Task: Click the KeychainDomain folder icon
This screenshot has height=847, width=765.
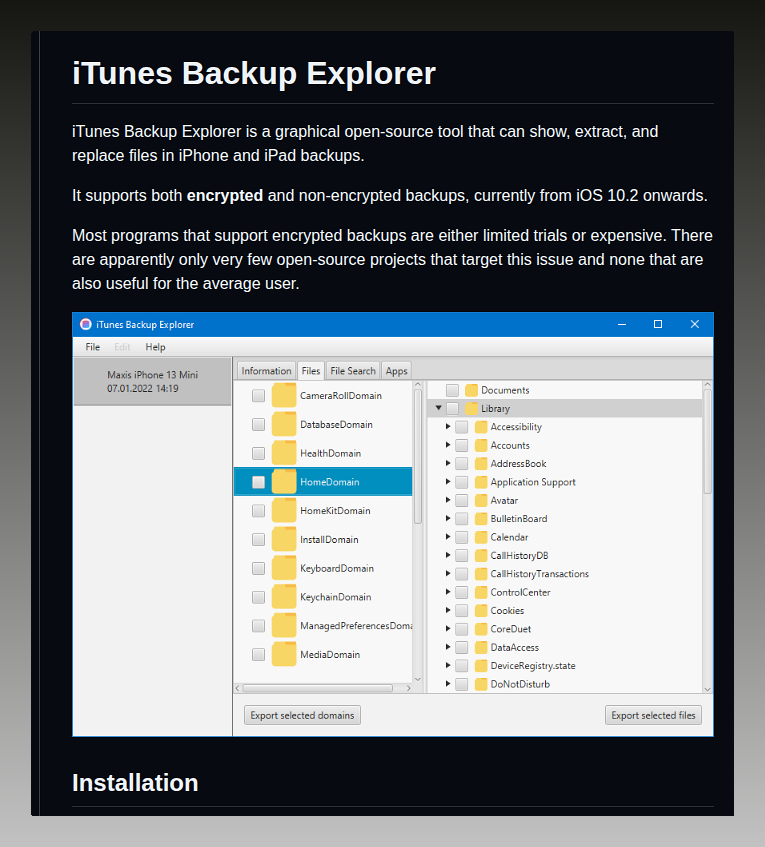Action: (x=284, y=597)
